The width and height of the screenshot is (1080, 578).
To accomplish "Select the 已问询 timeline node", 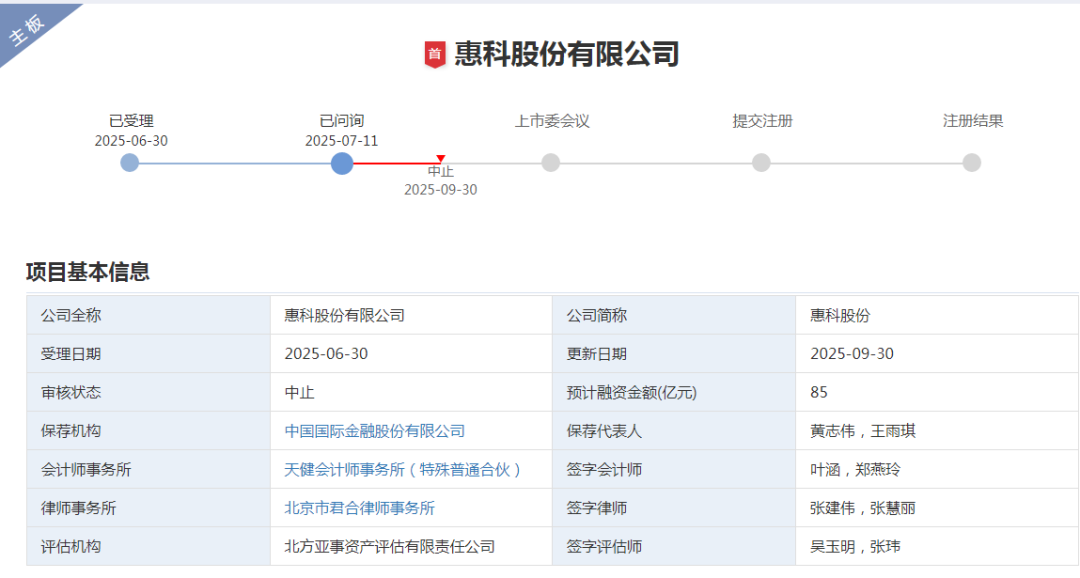I will click(342, 163).
